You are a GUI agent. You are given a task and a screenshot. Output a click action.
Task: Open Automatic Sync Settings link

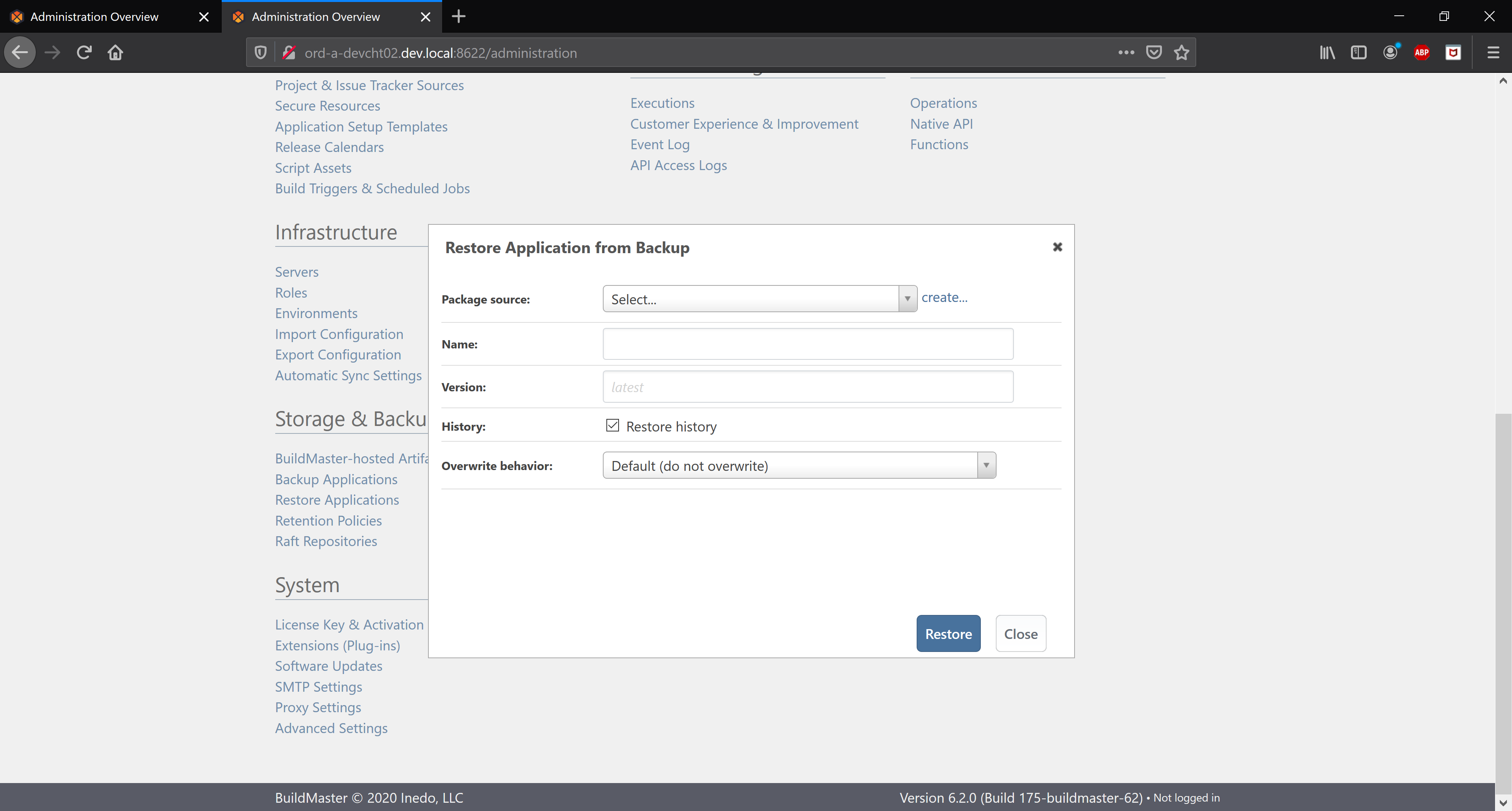tap(348, 376)
